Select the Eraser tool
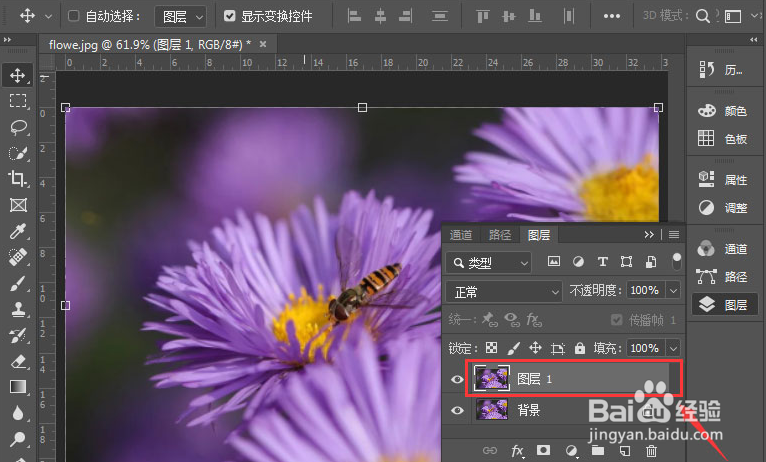This screenshot has height=462, width=766. pos(18,361)
